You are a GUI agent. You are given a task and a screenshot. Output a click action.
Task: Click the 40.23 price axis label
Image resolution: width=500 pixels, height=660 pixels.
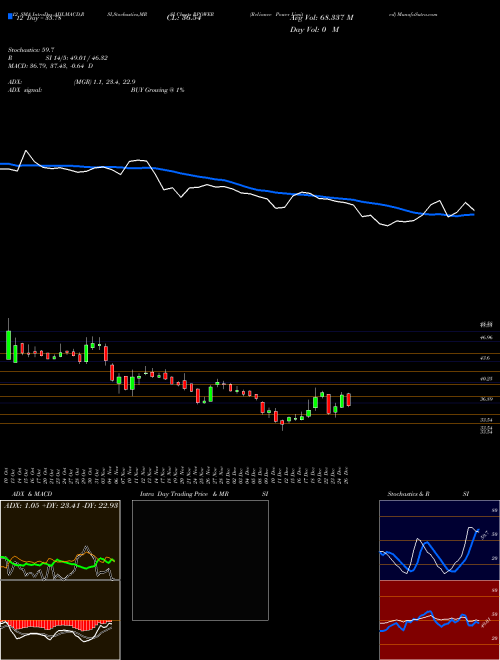point(486,378)
